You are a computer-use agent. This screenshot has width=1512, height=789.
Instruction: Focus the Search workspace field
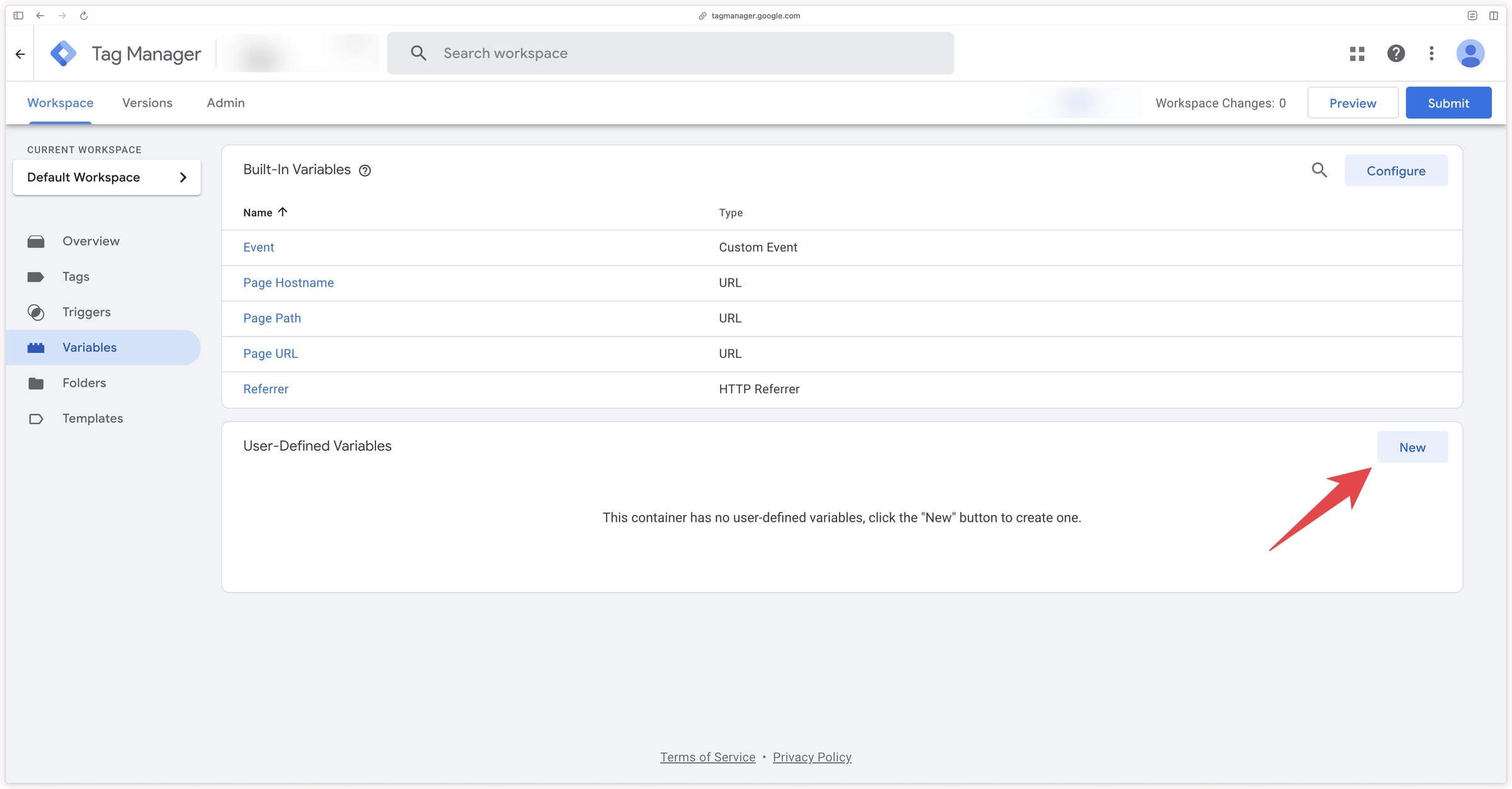pyautogui.click(x=670, y=54)
